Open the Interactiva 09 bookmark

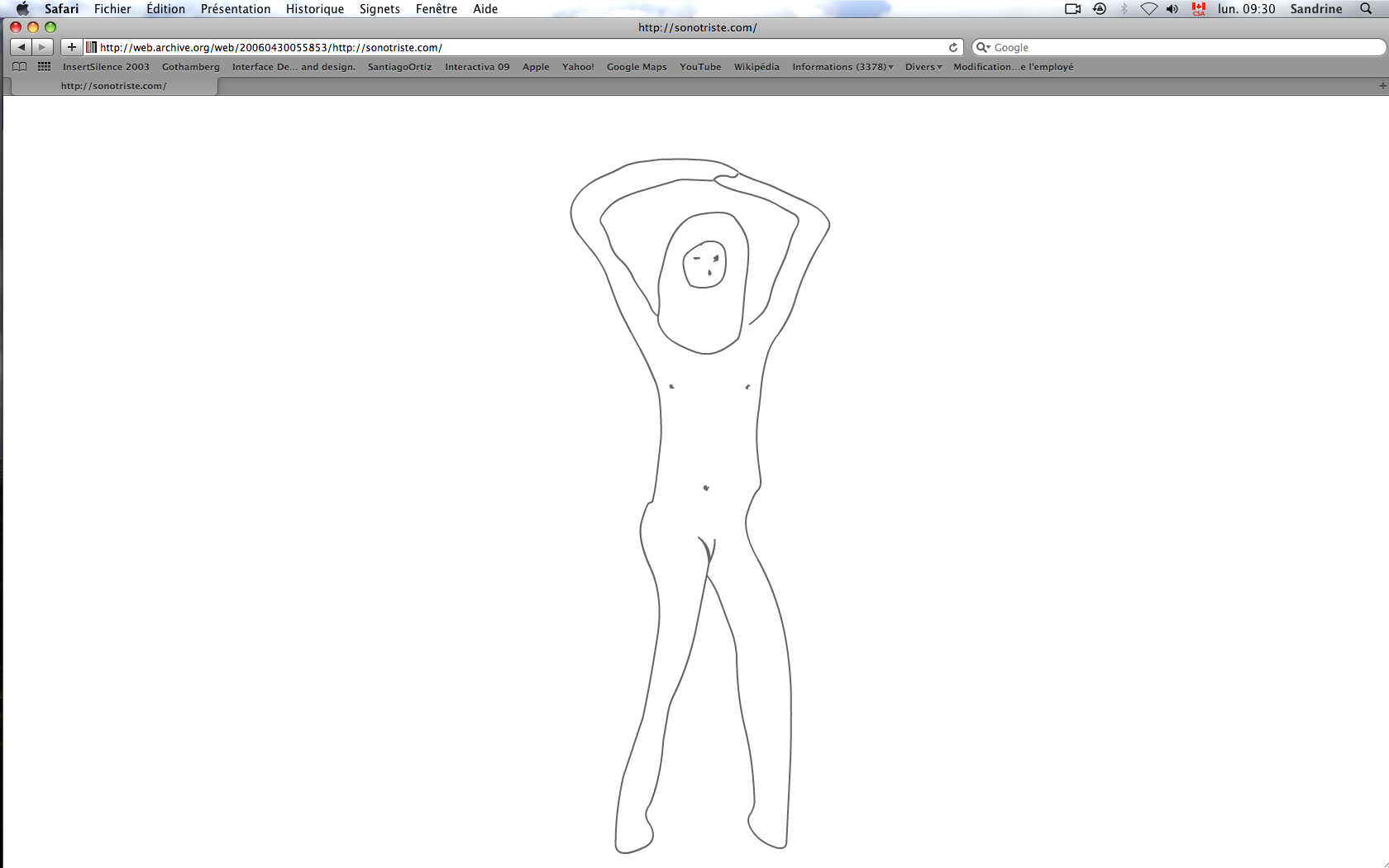click(477, 67)
